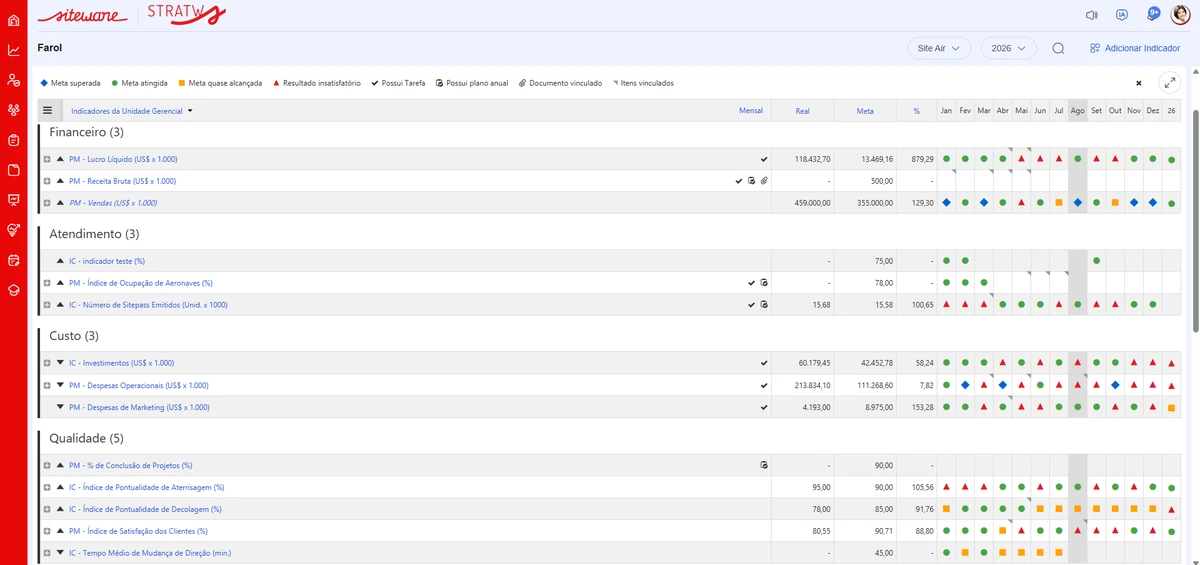Click the green circle for indicador teste in Set
Screen dimensions: 1200x565
(1096, 261)
